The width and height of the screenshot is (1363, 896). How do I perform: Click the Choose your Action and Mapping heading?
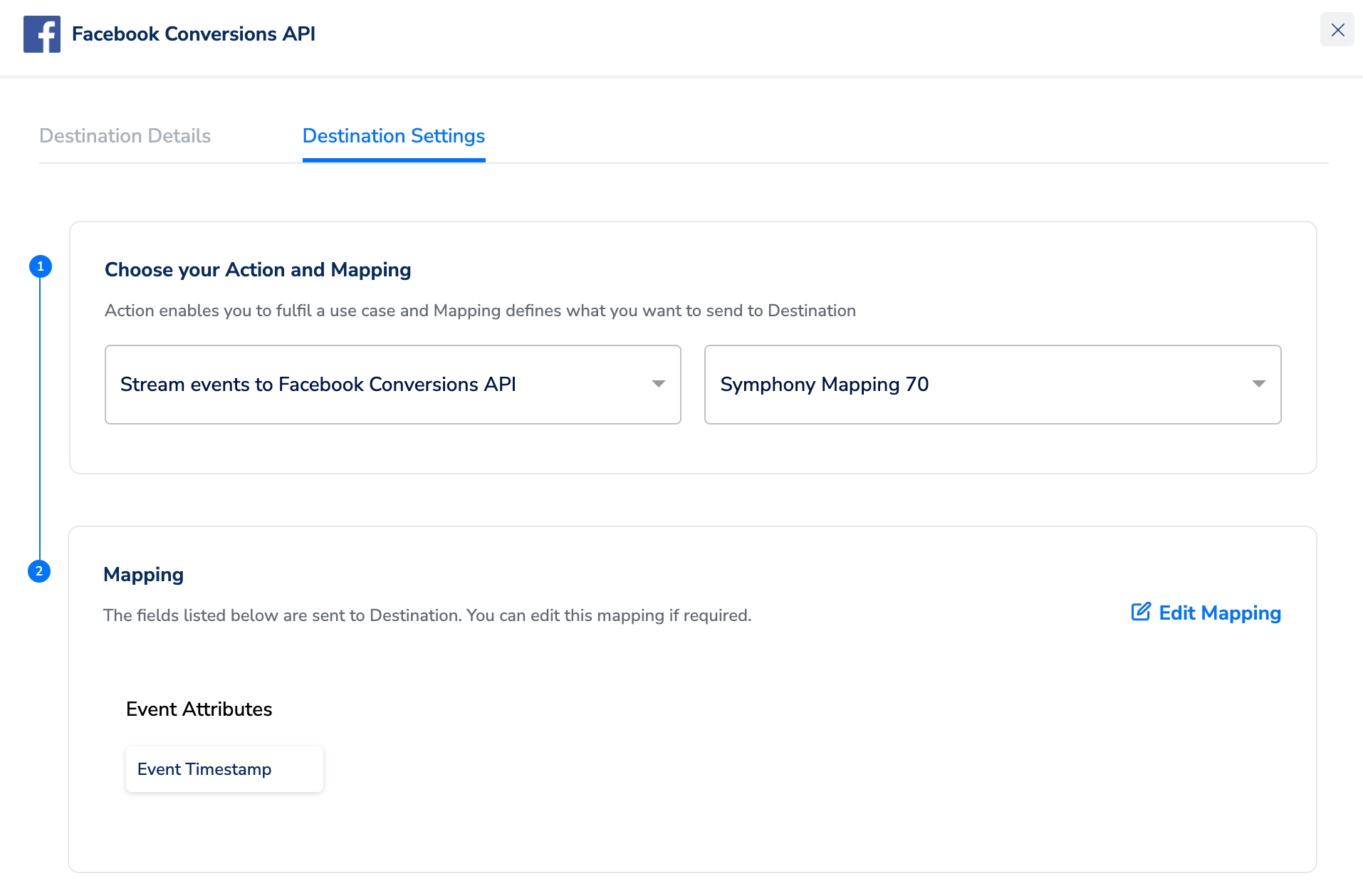(x=258, y=270)
